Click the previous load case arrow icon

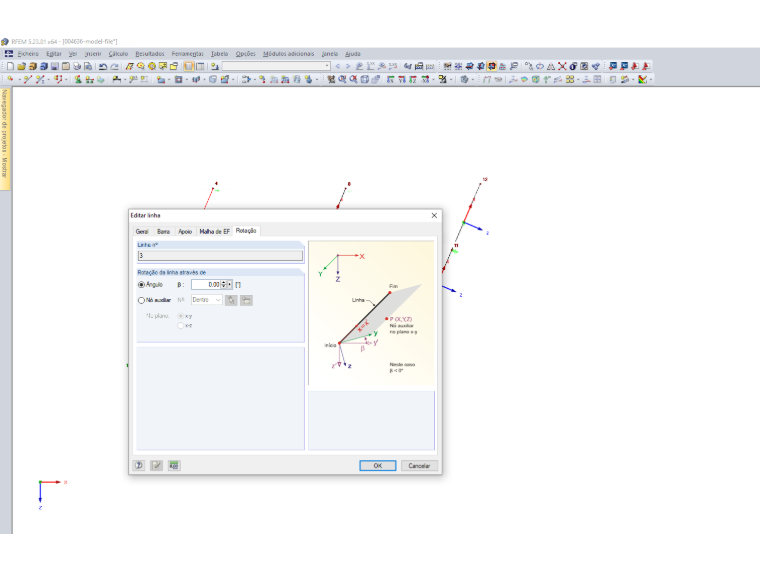pos(338,66)
